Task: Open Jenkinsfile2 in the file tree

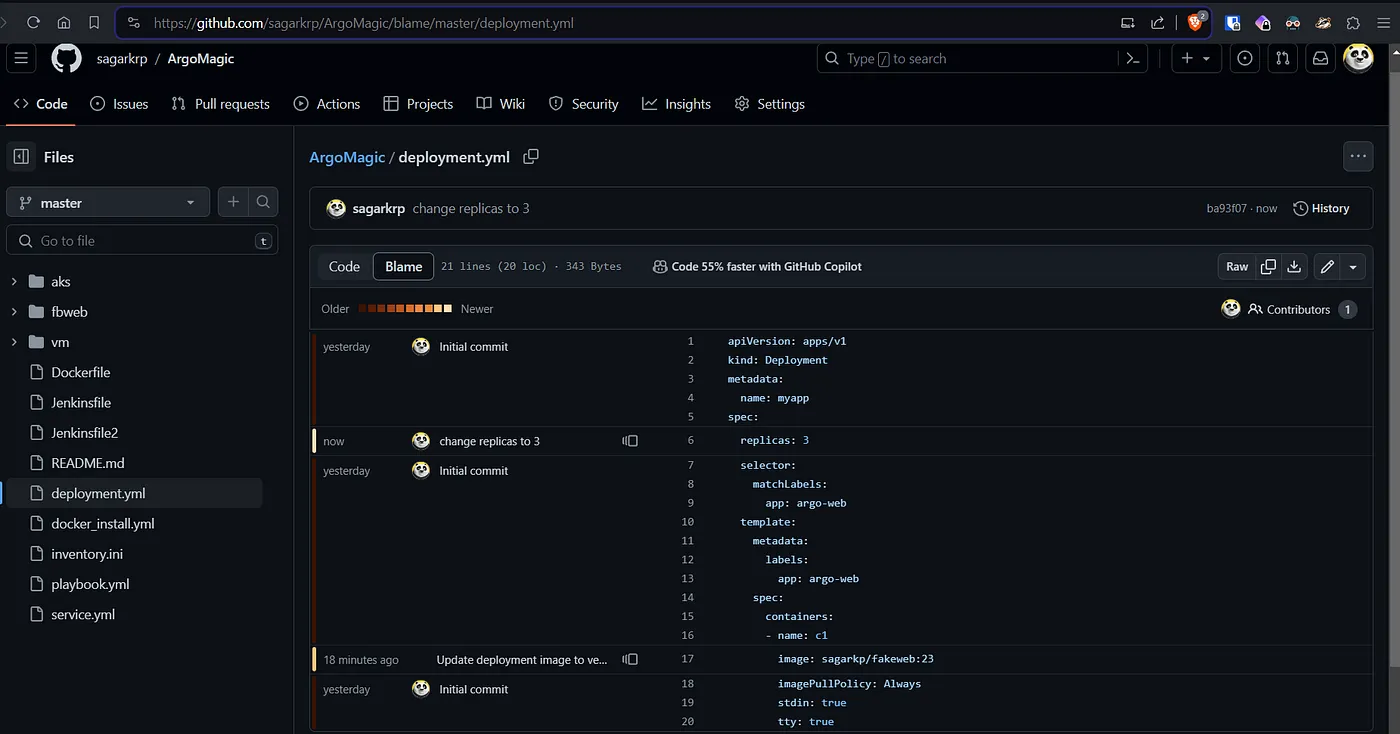Action: point(85,433)
